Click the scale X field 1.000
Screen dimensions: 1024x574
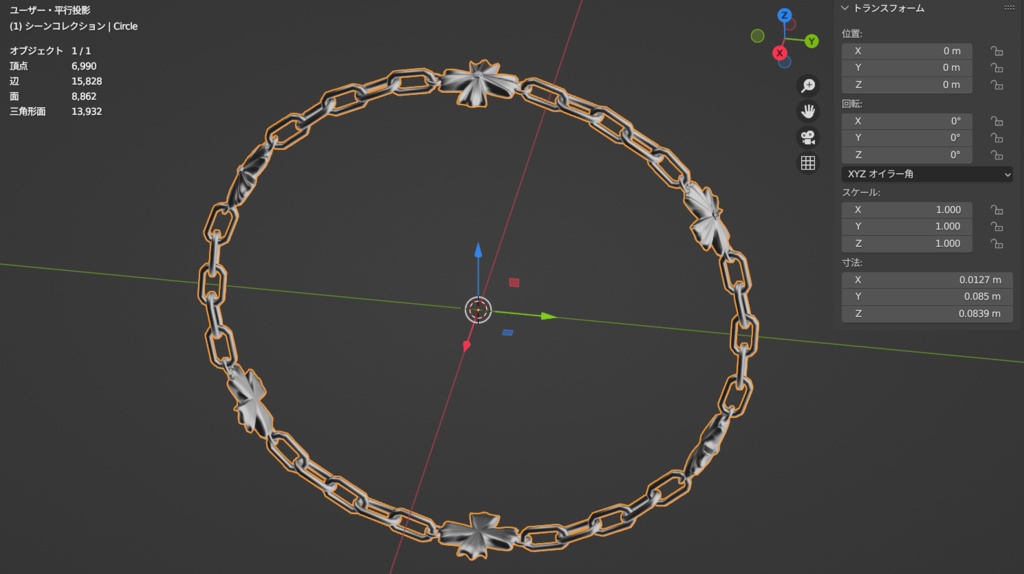pyautogui.click(x=906, y=210)
